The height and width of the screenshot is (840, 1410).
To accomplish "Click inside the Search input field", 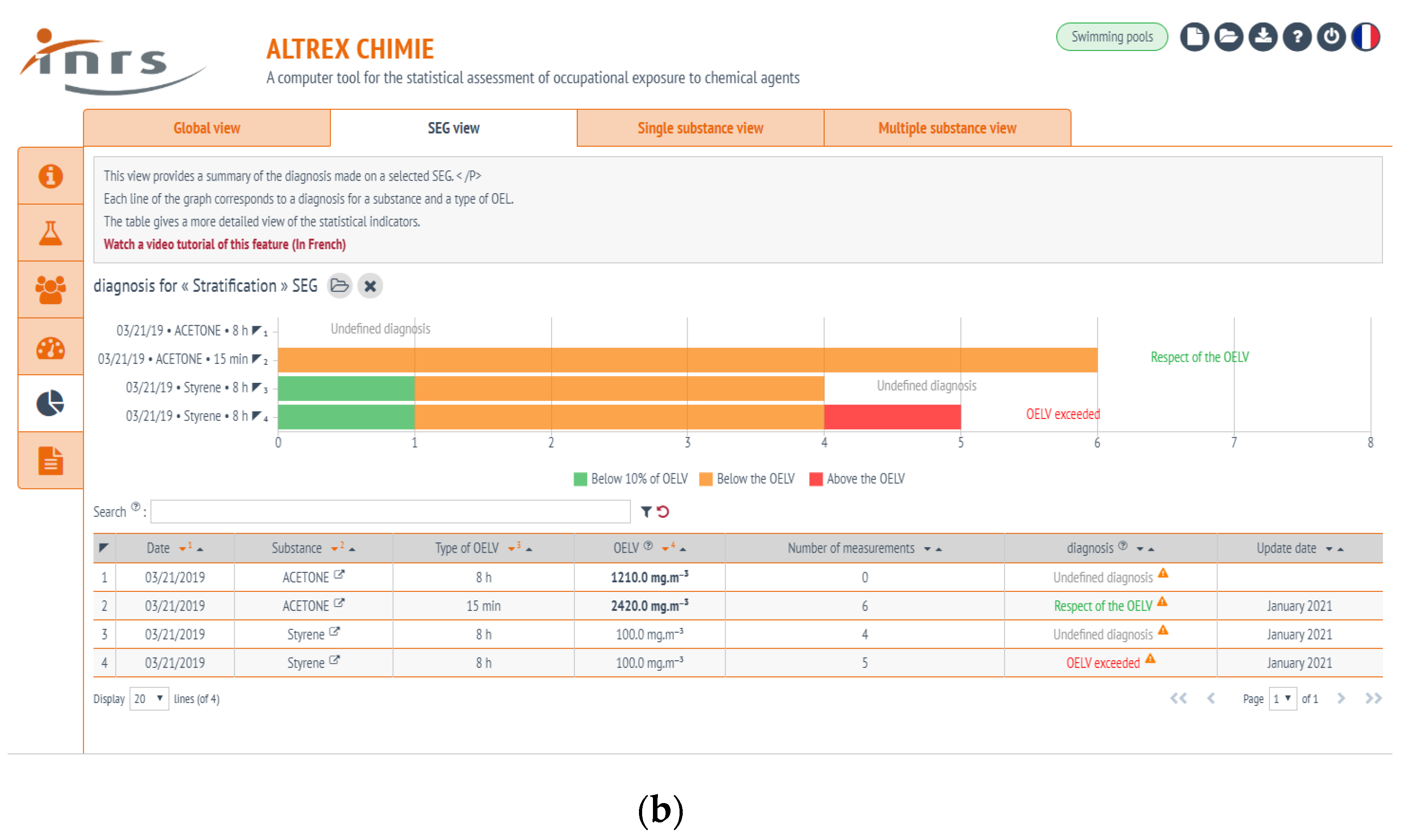I will point(391,512).
